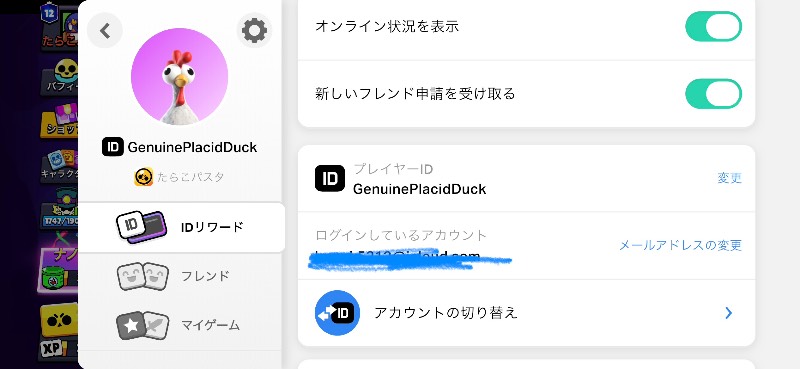The width and height of the screenshot is (800, 369).
Task: Tap the chicken profile avatar
Action: 180,77
